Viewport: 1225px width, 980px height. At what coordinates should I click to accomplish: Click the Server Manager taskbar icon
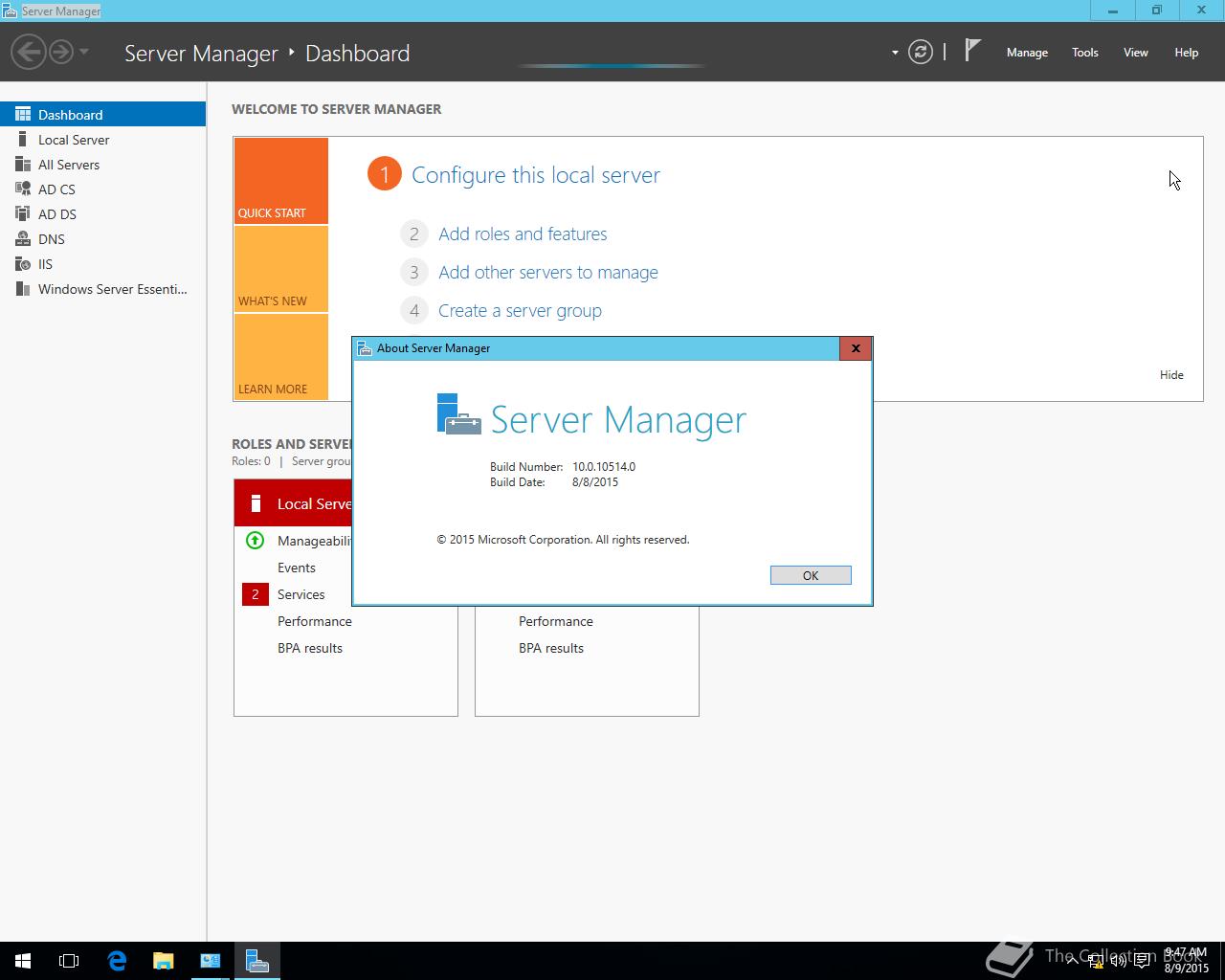tap(256, 961)
